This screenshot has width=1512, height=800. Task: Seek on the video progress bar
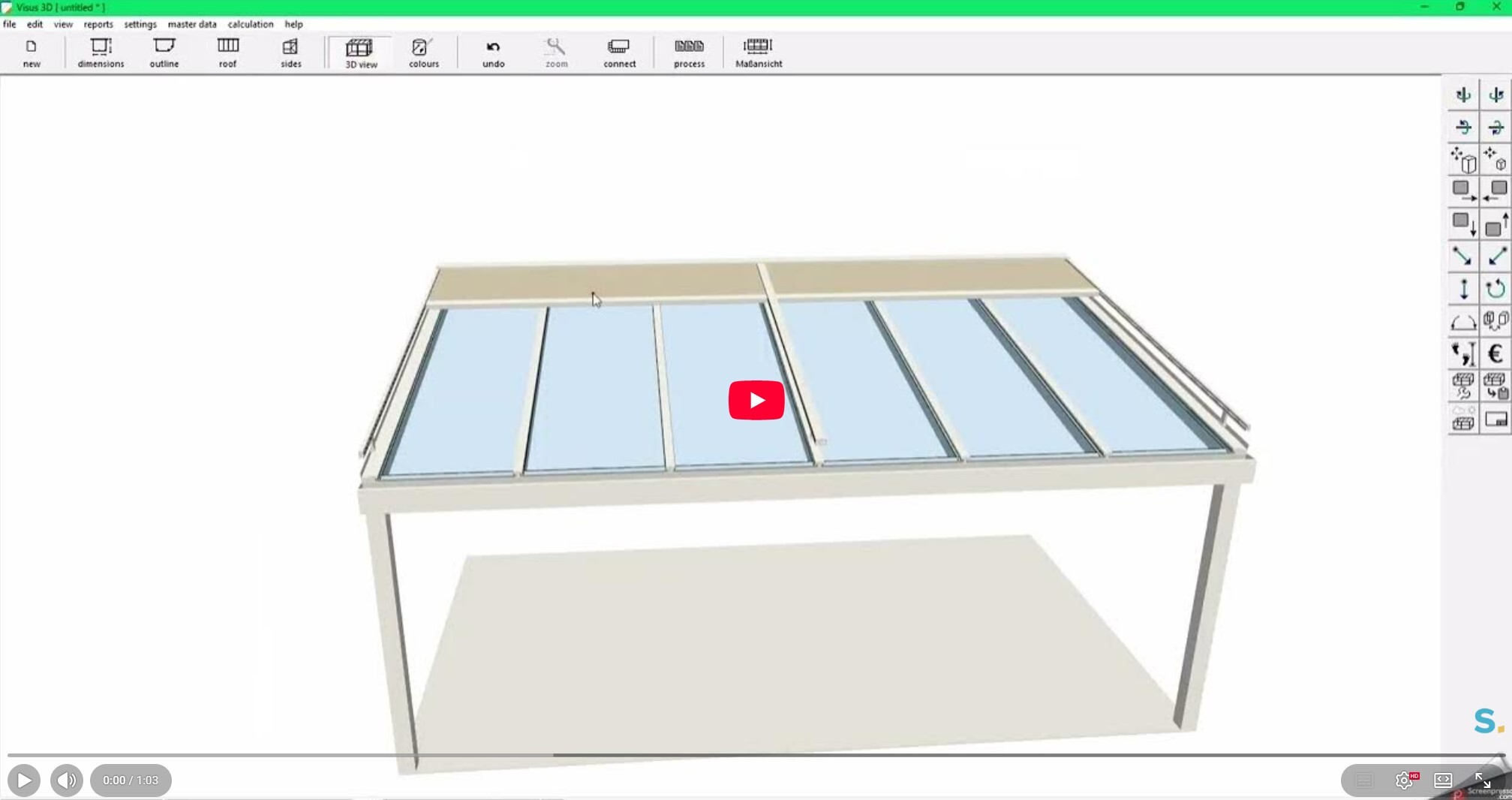[x=750, y=755]
